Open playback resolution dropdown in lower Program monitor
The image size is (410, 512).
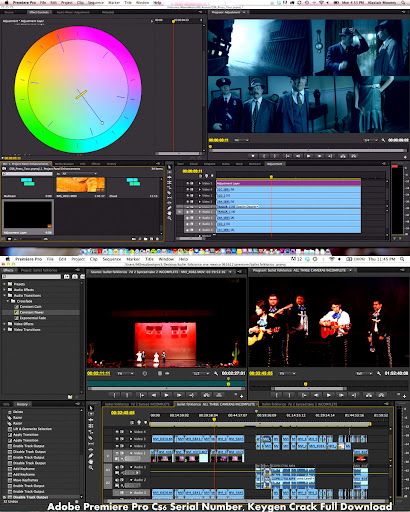364,374
